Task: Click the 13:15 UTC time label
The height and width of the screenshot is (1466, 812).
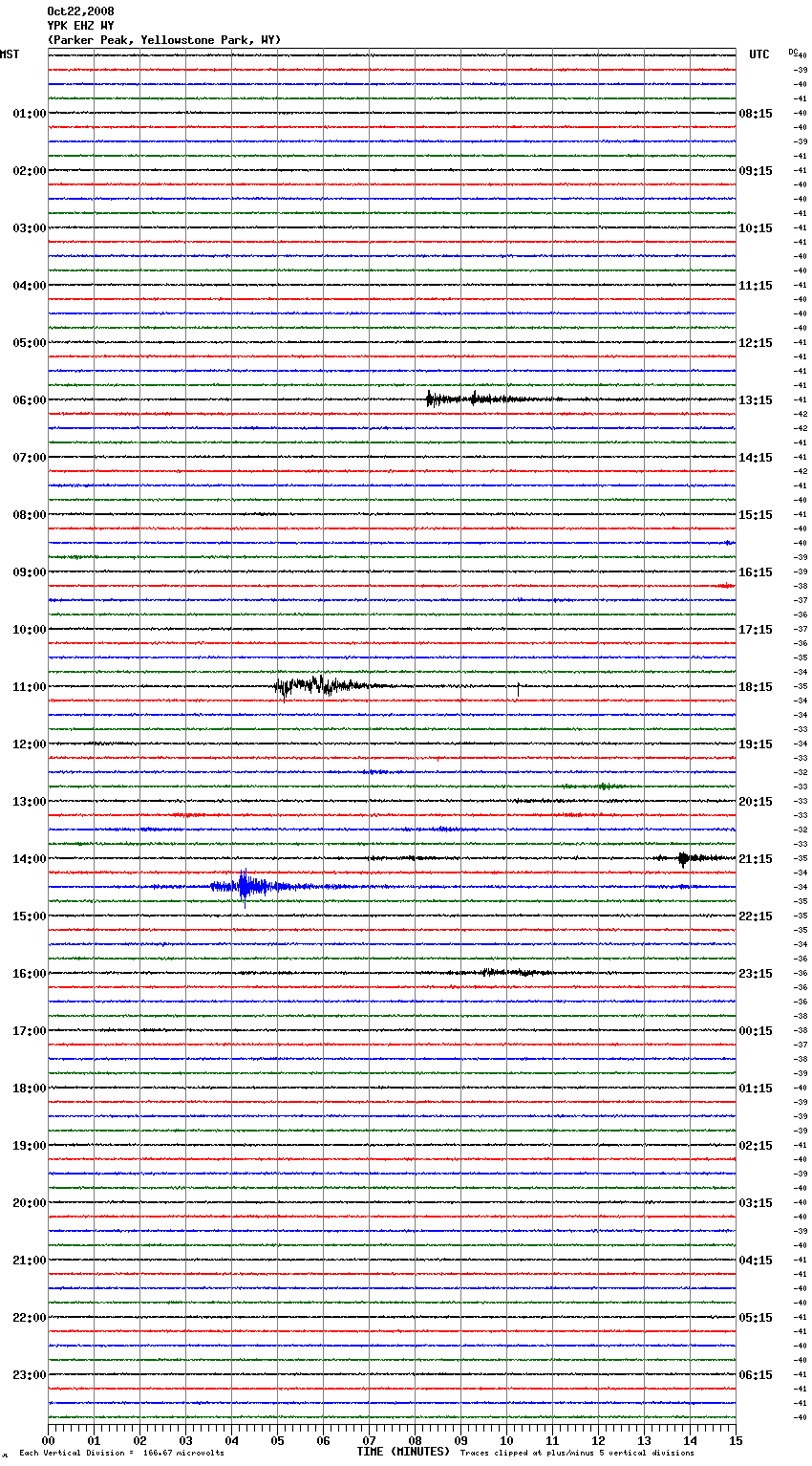Action: (x=756, y=400)
